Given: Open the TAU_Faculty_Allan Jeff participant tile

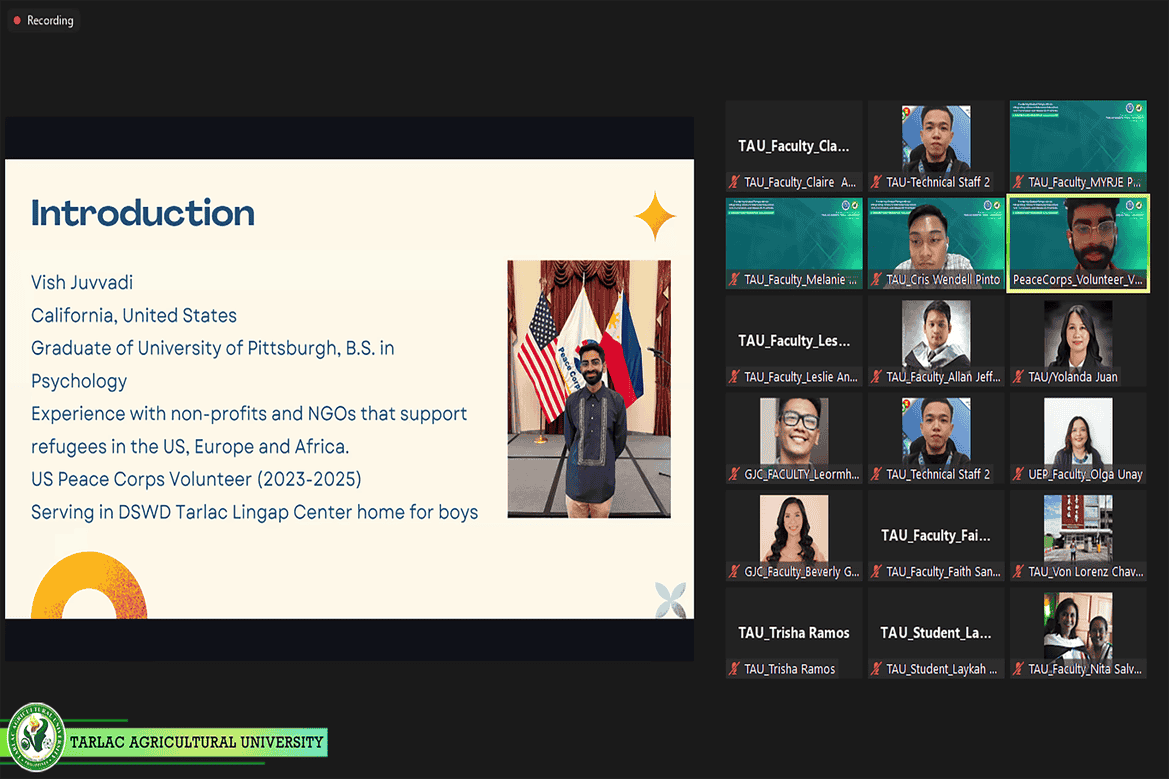Looking at the screenshot, I should [x=935, y=338].
